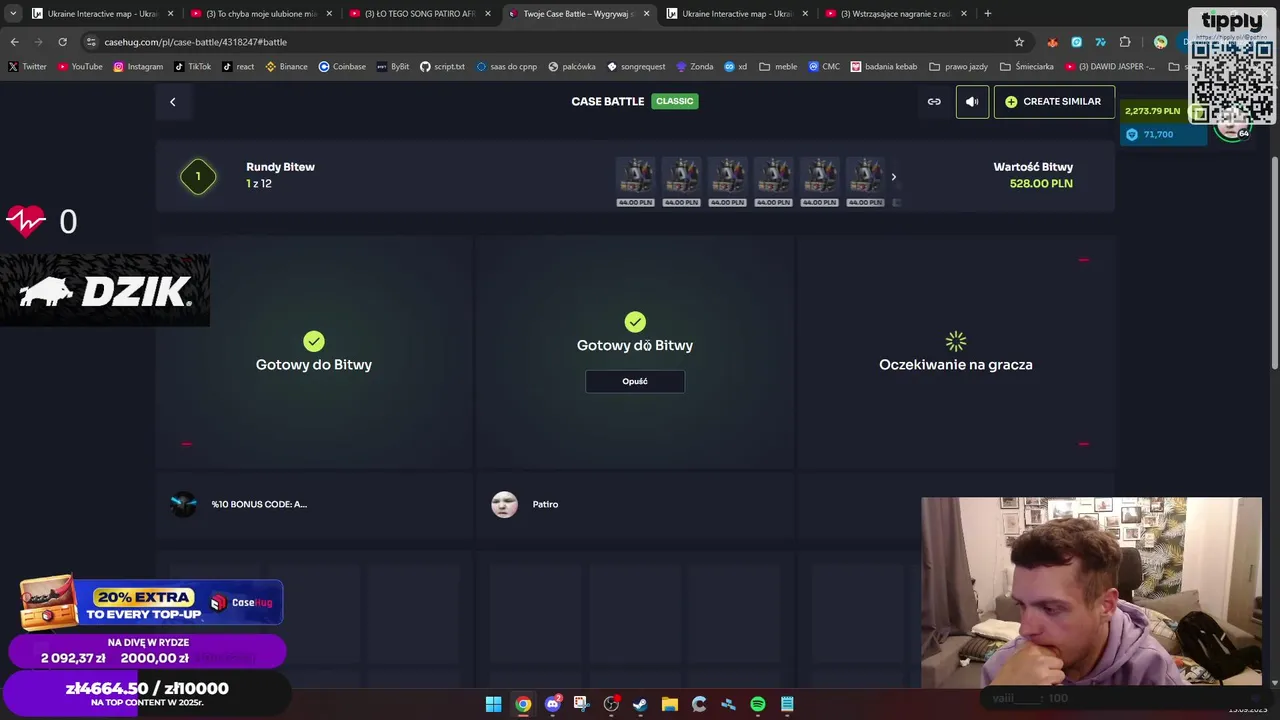This screenshot has height=720, width=1280.
Task: Open the Zonda bookmark
Action: 695,67
